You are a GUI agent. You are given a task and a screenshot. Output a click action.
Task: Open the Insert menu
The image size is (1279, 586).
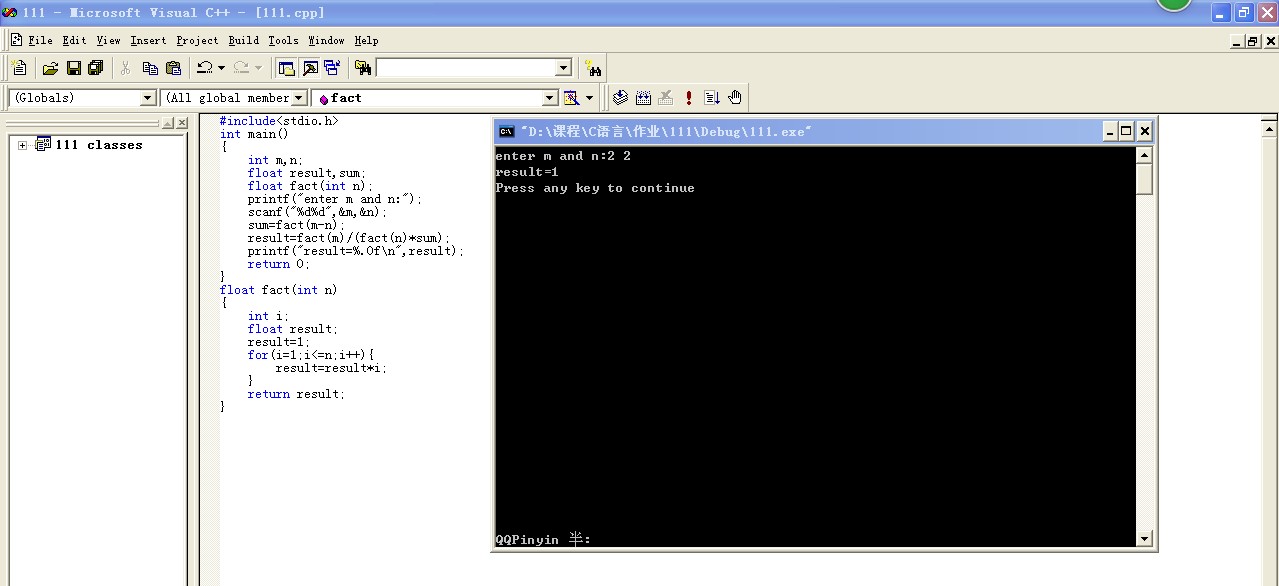(148, 41)
